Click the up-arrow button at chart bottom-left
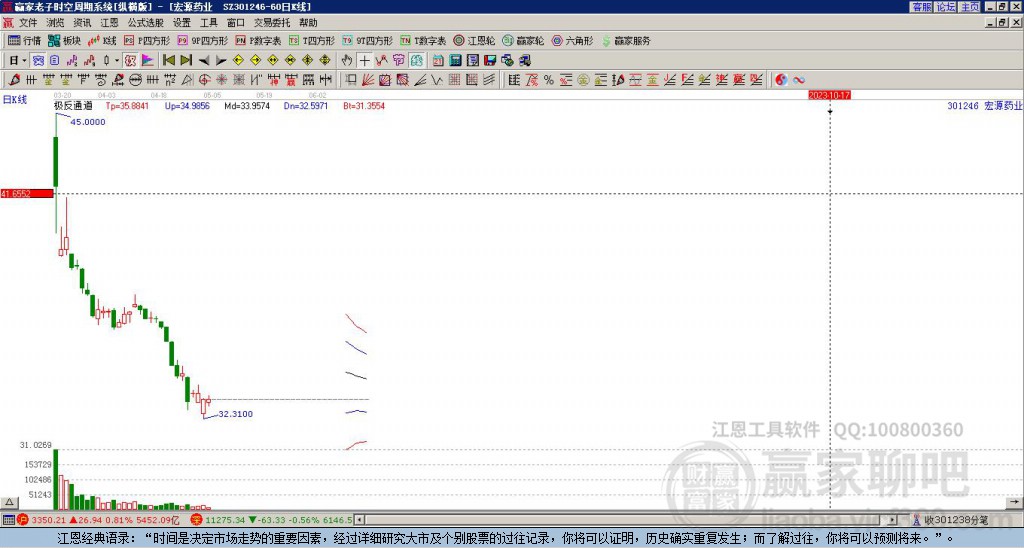This screenshot has width=1024, height=548. point(8,502)
